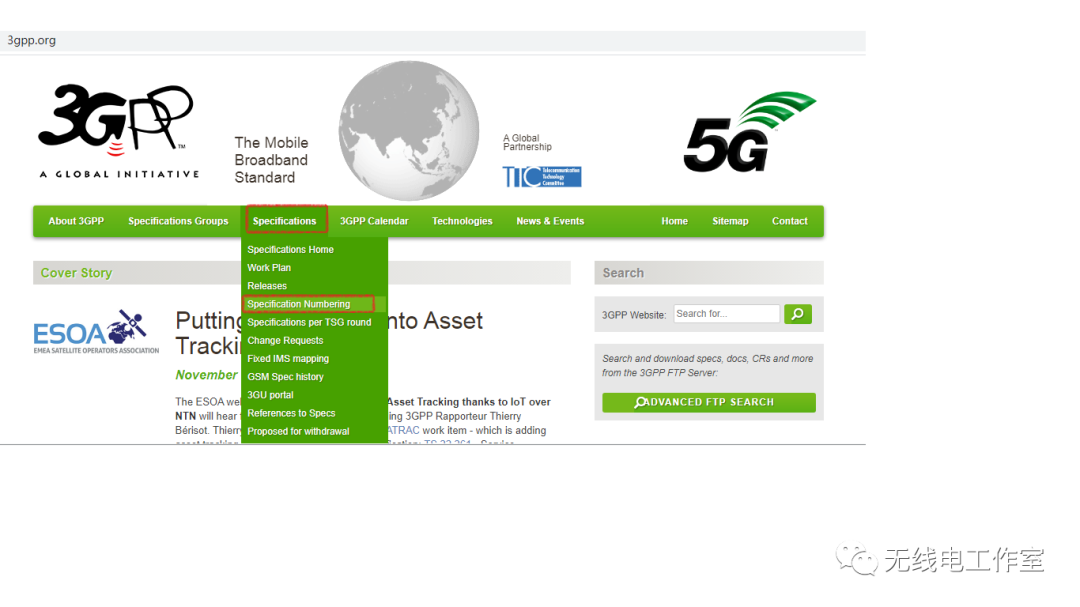Viewport: 1080px width, 607px height.
Task: Open 3GPP Calendar menu
Action: [x=374, y=221]
